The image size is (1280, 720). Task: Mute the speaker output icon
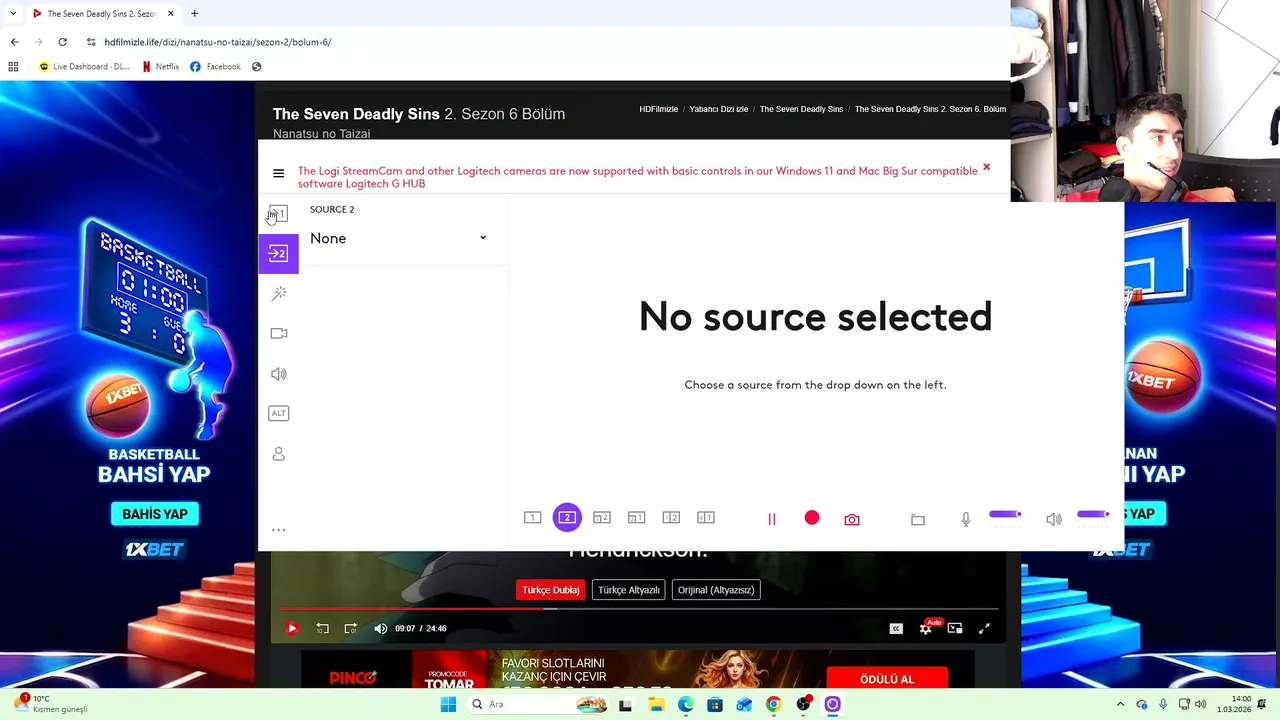coord(1054,519)
